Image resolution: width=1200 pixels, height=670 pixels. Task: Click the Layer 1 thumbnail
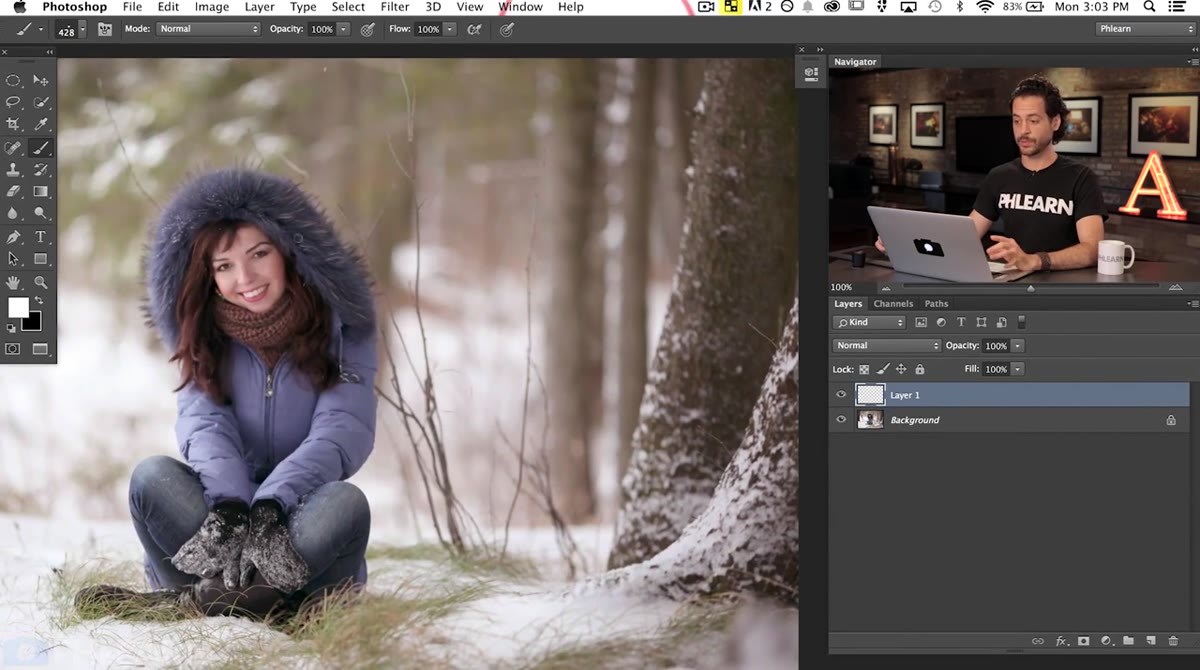[871, 395]
